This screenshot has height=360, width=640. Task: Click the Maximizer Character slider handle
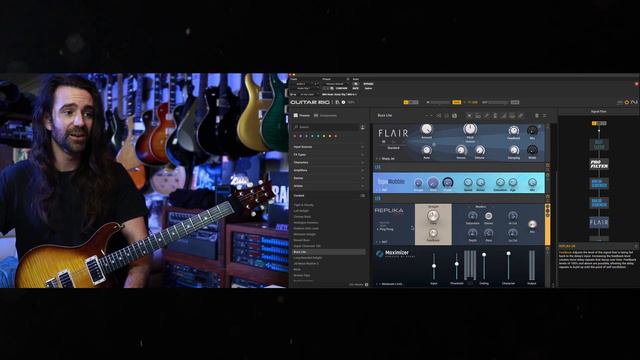point(508,253)
